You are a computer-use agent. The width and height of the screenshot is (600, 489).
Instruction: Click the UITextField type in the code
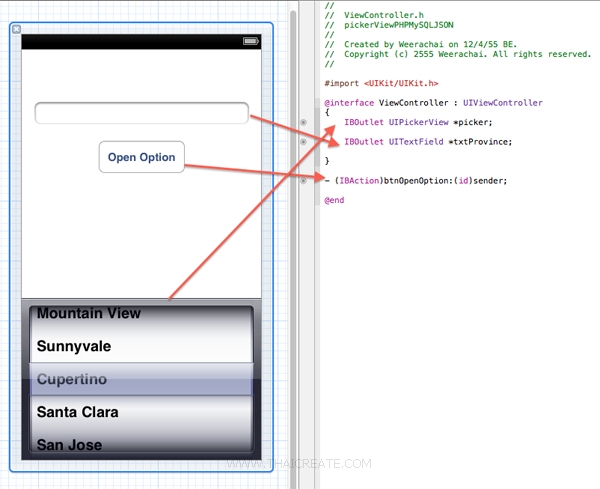point(416,142)
